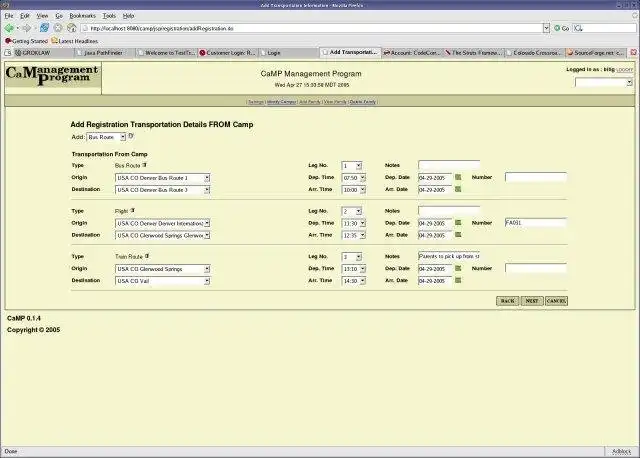Open the Add transport type dropdown
This screenshot has width=640, height=458.
(x=106, y=137)
